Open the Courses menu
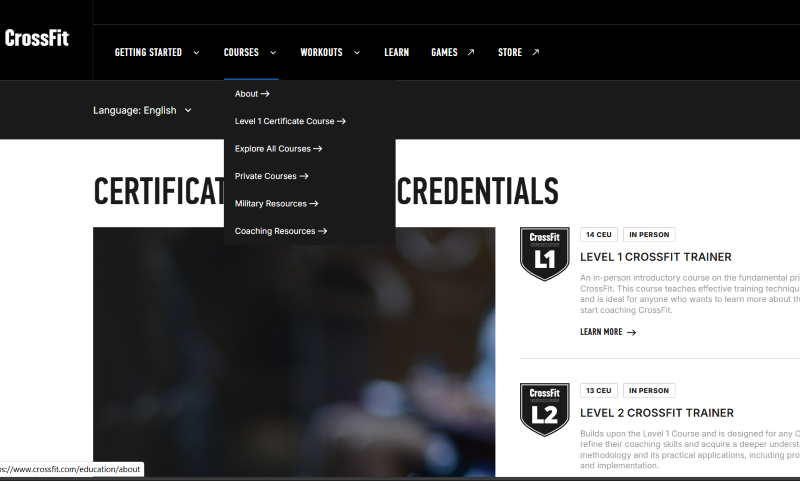This screenshot has height=481, width=800. click(241, 53)
